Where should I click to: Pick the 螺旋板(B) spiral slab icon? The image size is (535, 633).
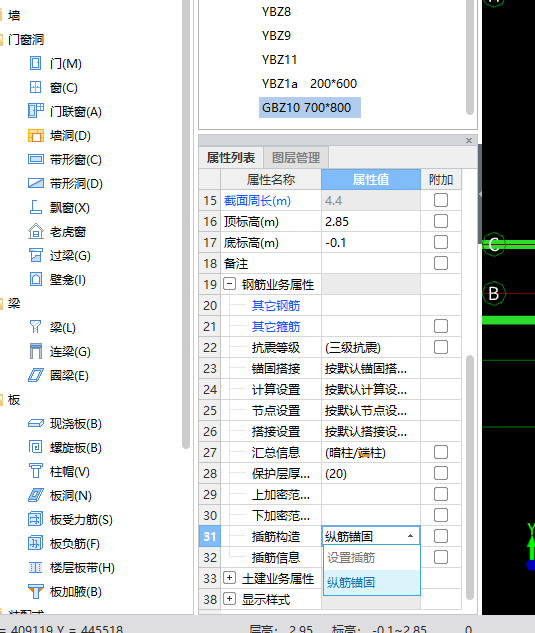[x=36, y=447]
